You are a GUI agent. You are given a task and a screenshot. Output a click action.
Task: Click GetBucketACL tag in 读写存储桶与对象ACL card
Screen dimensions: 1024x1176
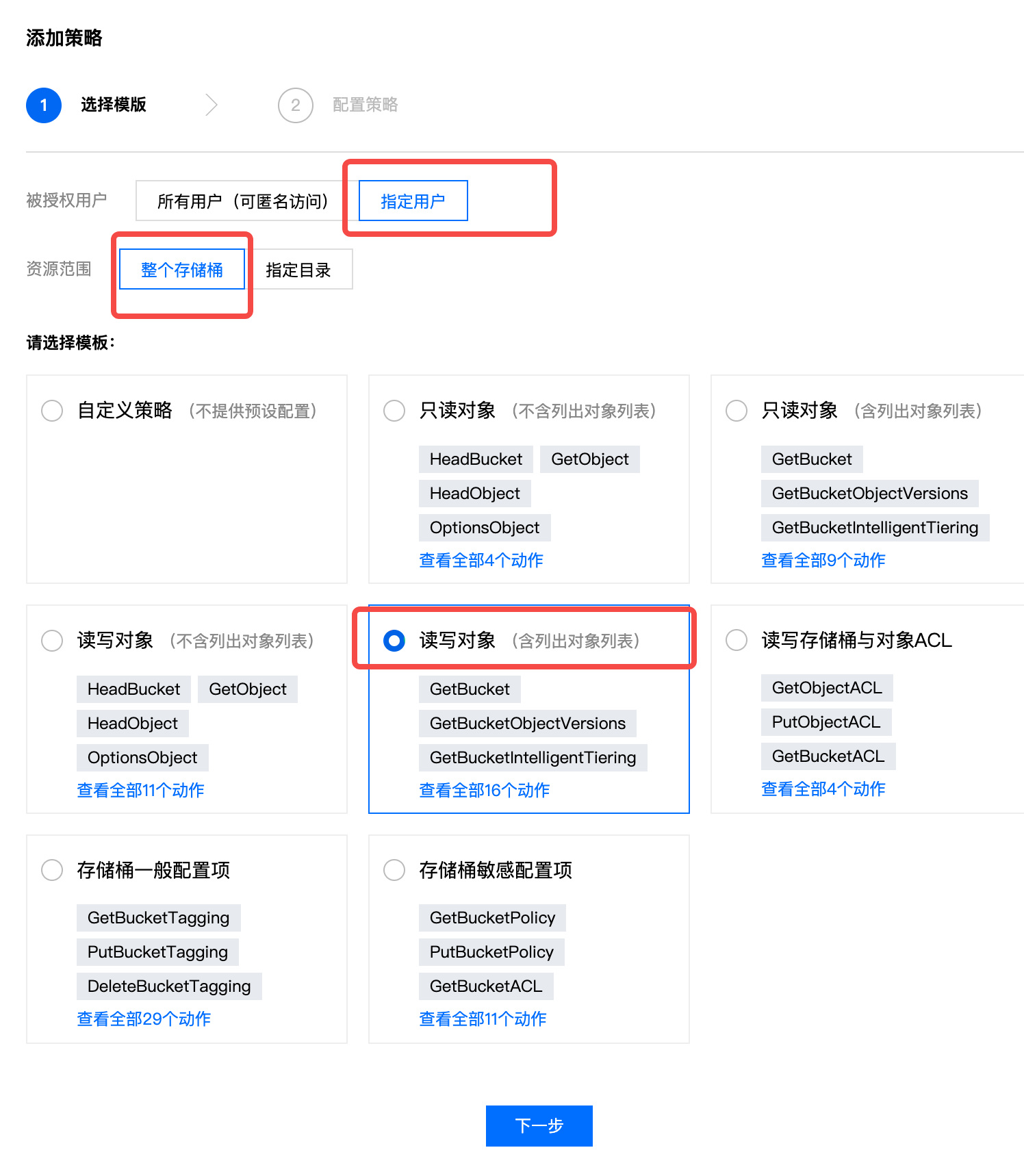pos(828,756)
